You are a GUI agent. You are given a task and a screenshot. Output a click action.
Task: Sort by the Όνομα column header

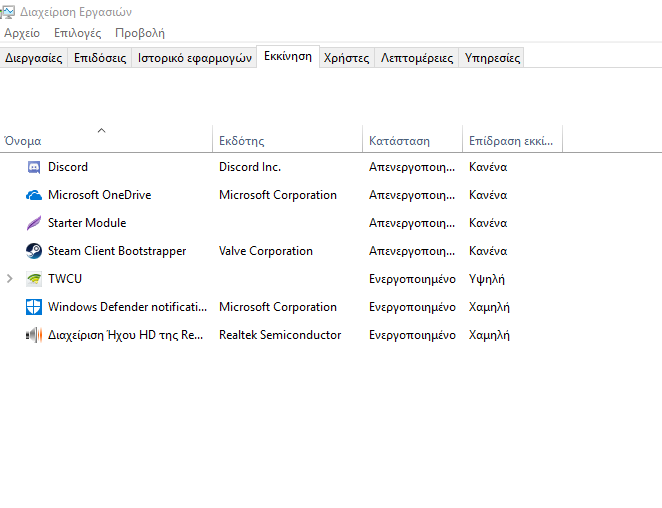pyautogui.click(x=106, y=139)
